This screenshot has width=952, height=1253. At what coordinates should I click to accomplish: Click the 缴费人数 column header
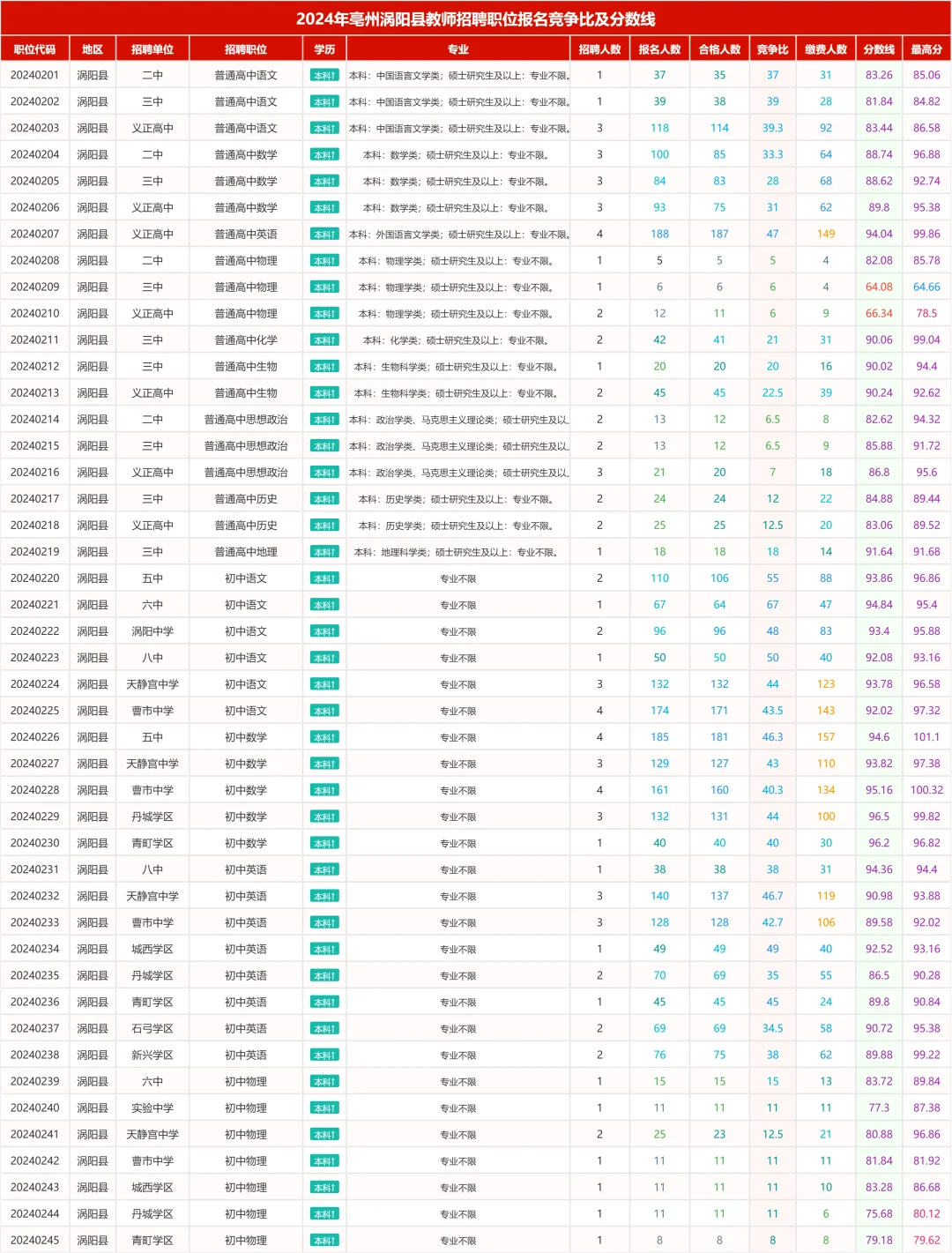tap(826, 49)
